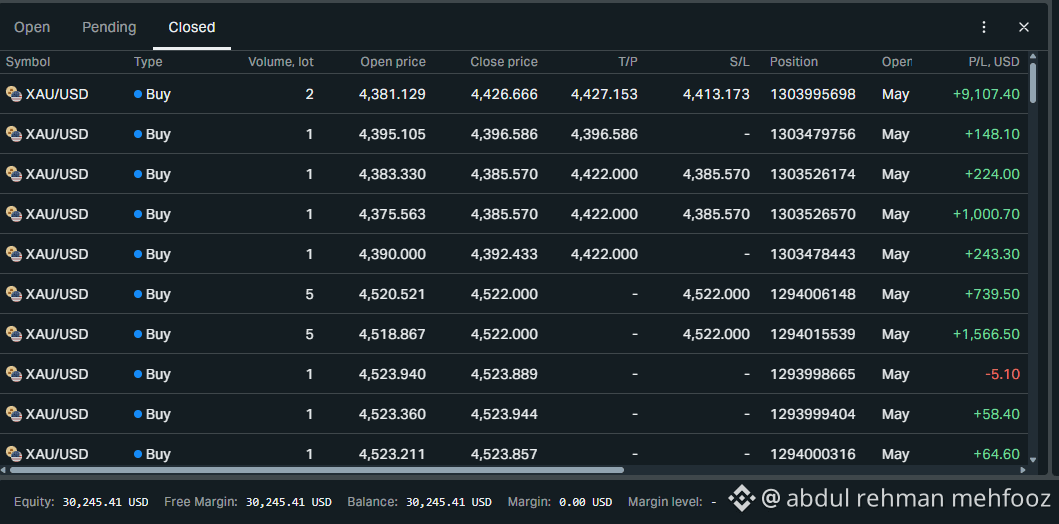Screen dimensions: 1059x524
Task: Click the gold icon in position 1293998665 row
Action: tap(14, 374)
